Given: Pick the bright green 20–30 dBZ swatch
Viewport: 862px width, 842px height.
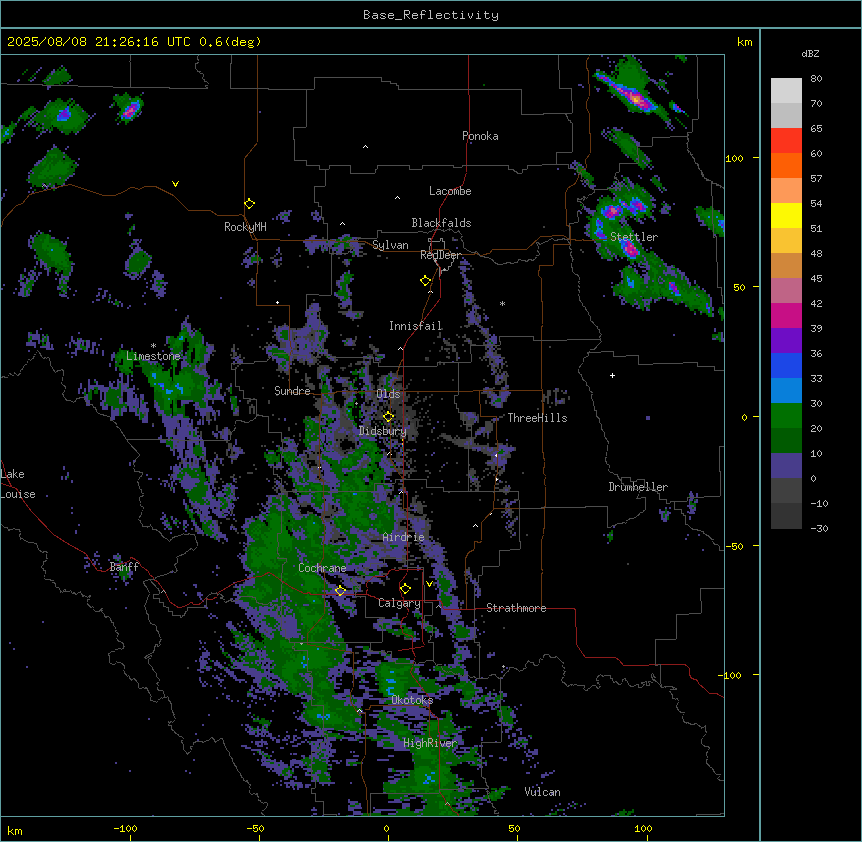Looking at the screenshot, I should tap(786, 416).
